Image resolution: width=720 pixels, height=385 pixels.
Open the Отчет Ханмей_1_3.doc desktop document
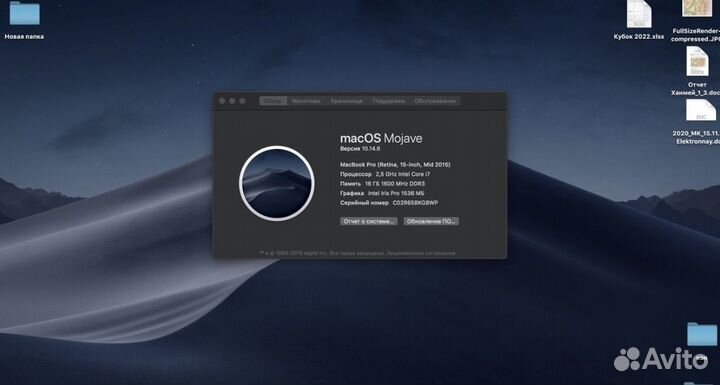698,62
